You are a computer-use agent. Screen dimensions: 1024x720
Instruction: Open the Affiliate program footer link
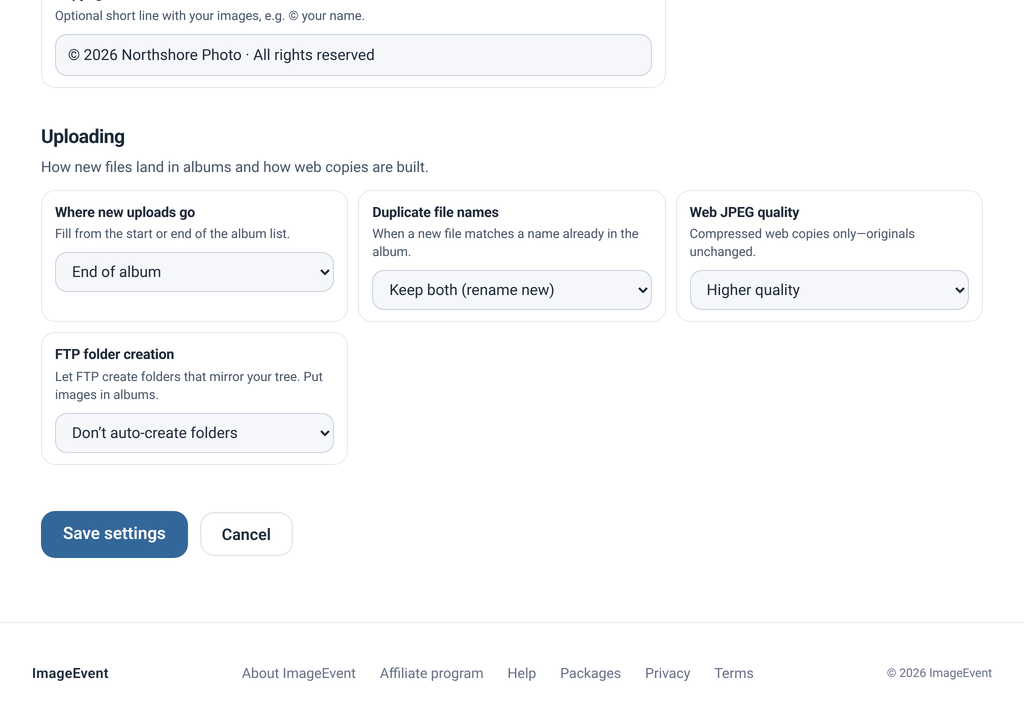tap(432, 673)
